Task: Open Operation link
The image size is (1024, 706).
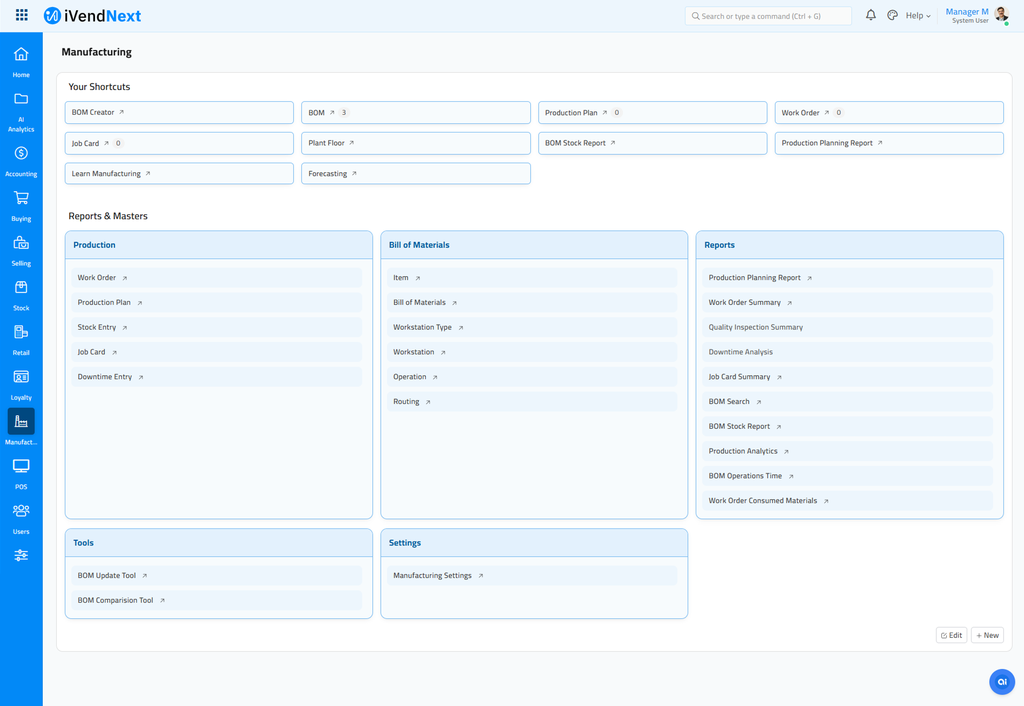Action: [532, 377]
